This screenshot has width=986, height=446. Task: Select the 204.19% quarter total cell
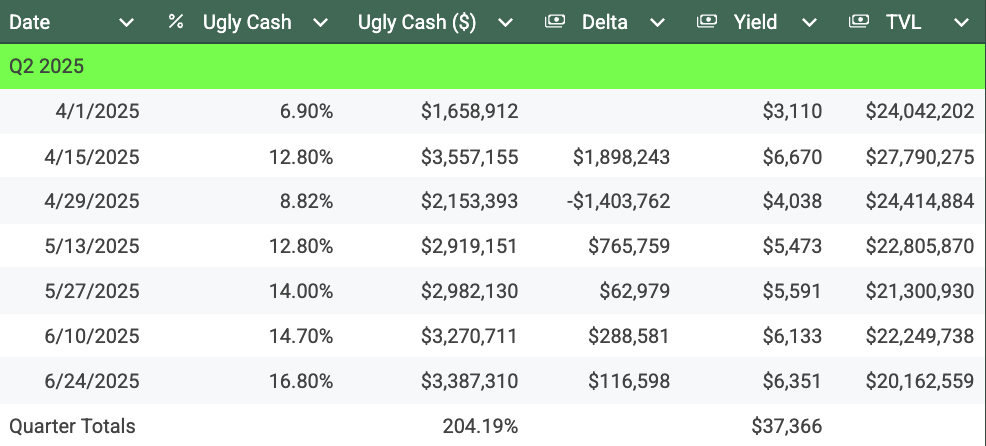[480, 426]
